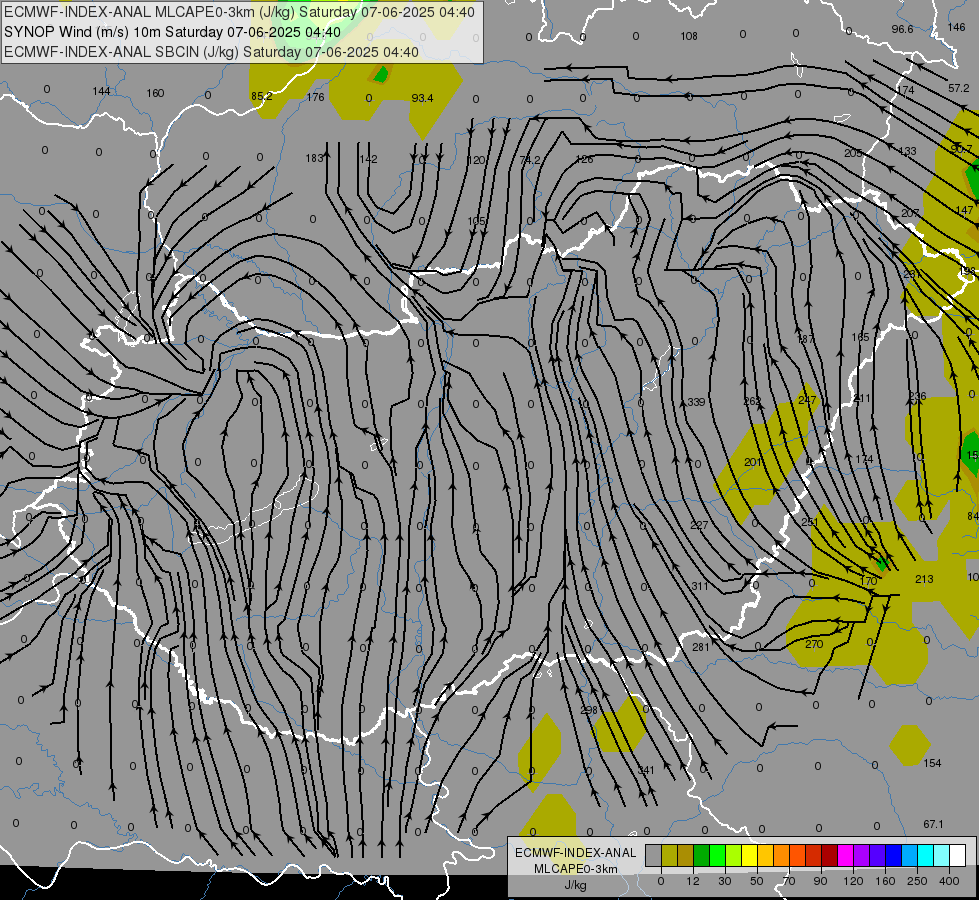Image resolution: width=979 pixels, height=900 pixels.
Task: Click the map value 85.2
Action: click(262, 96)
